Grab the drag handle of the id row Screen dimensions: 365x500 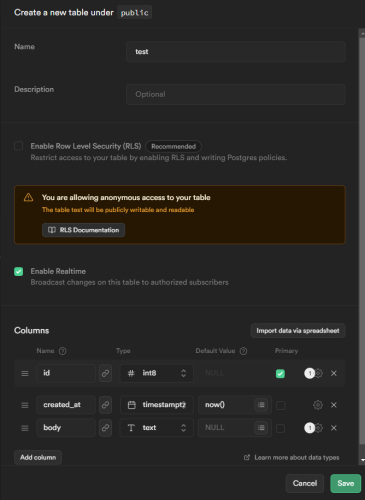[x=25, y=373]
